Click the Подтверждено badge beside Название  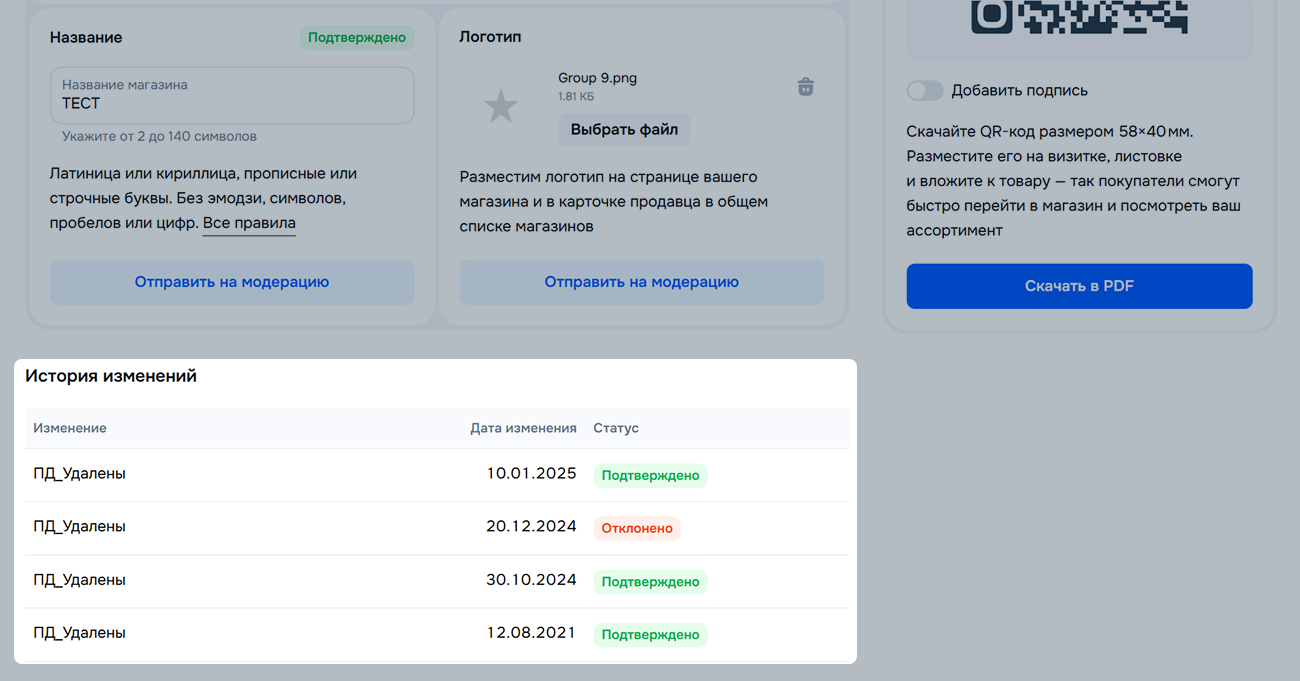[x=357, y=38]
